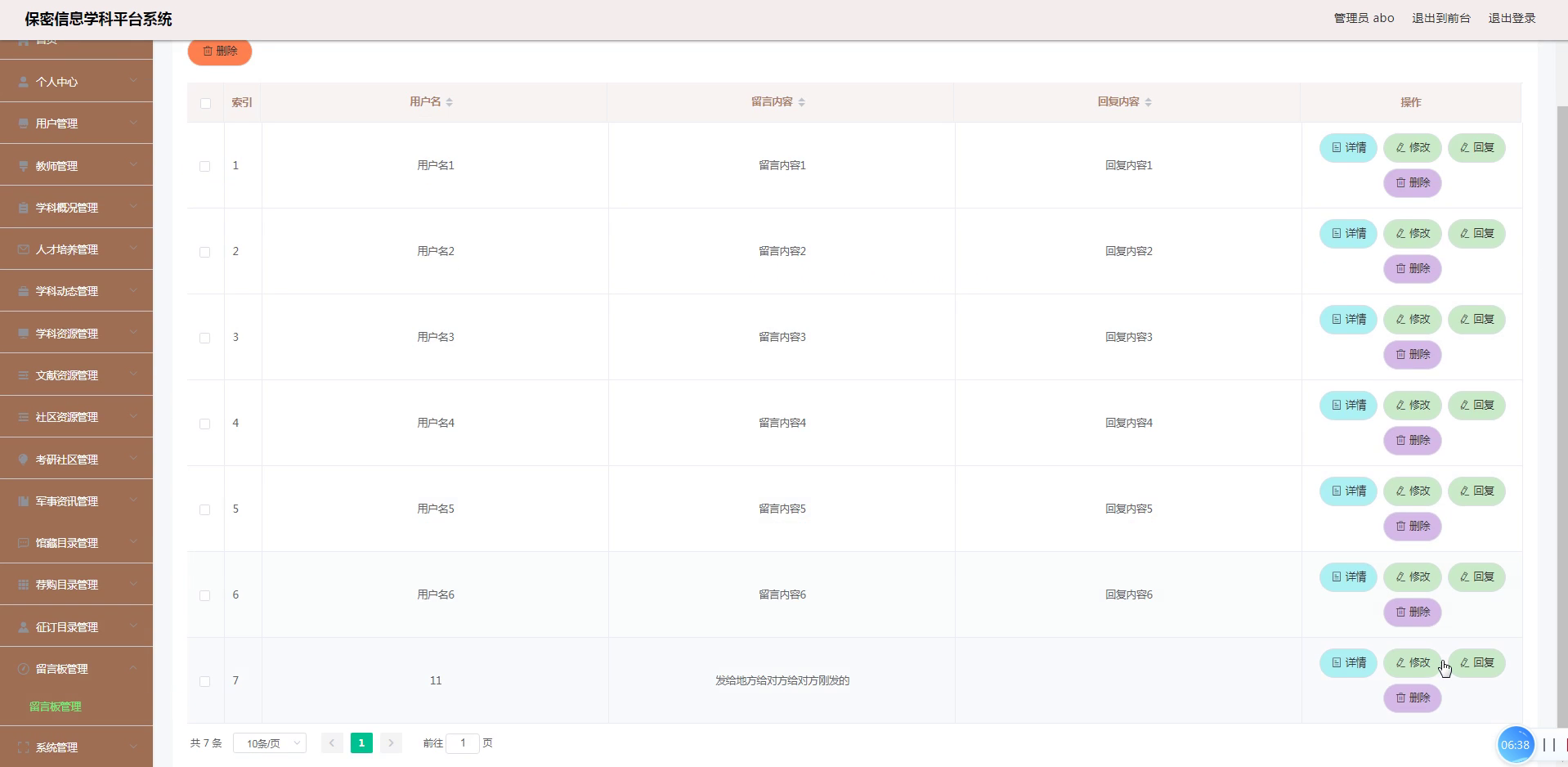1568x767 pixels.
Task: Open the 10条/页 page size dropdown
Action: click(270, 743)
